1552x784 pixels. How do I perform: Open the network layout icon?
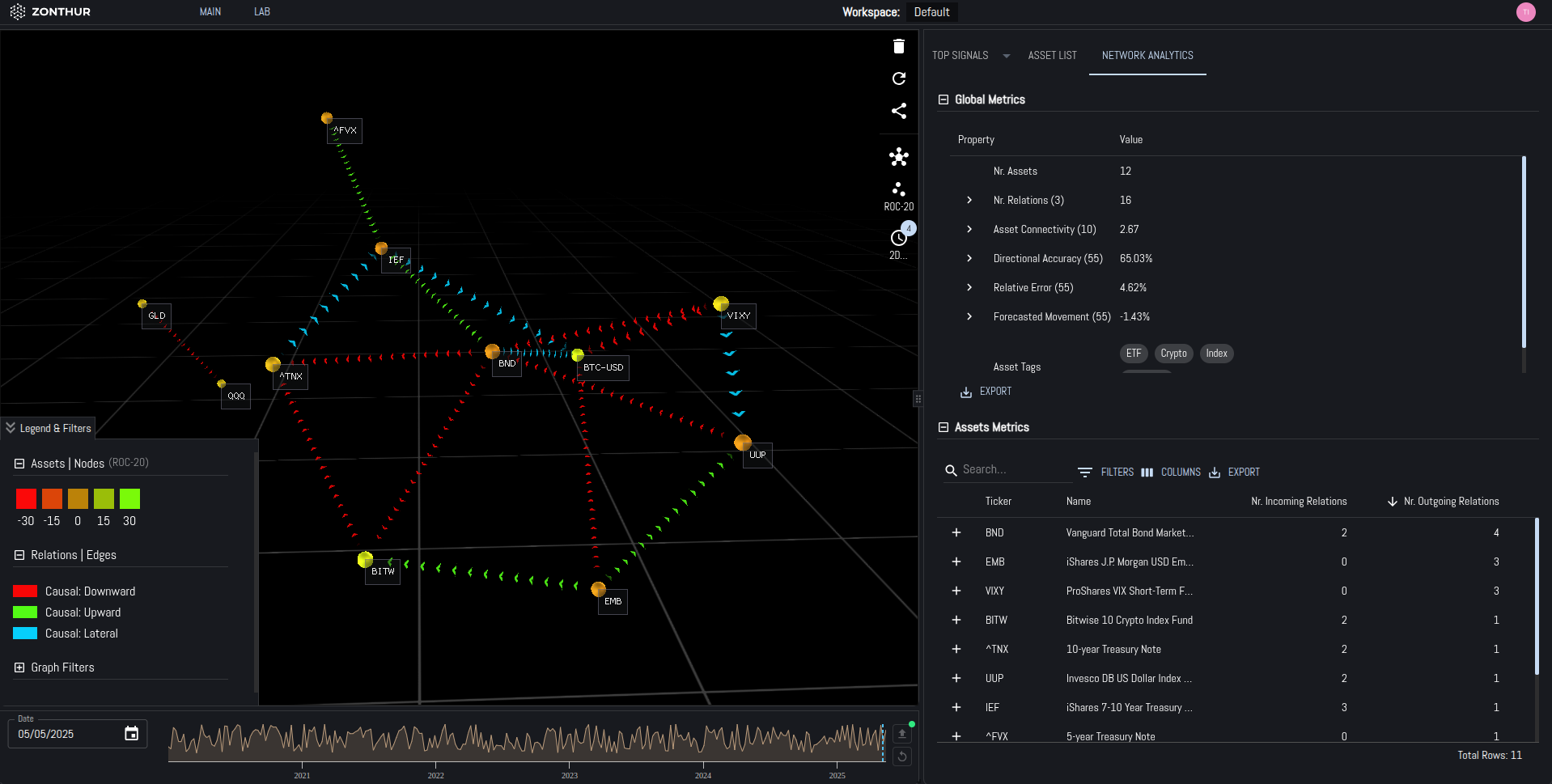[x=898, y=157]
